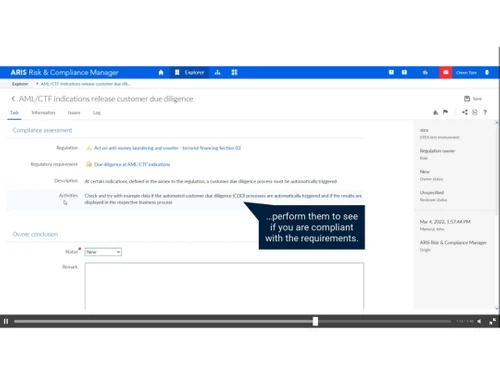Click the video progress slider handle
This screenshot has width=500, height=375.
click(315, 321)
